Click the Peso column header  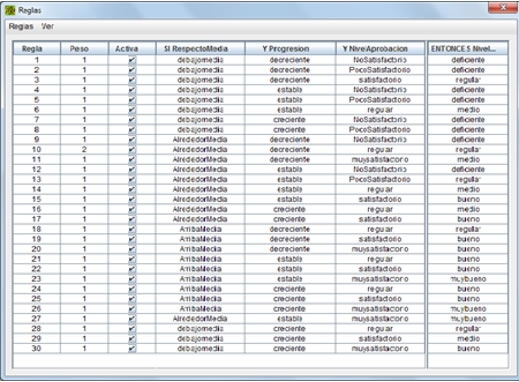(84, 49)
